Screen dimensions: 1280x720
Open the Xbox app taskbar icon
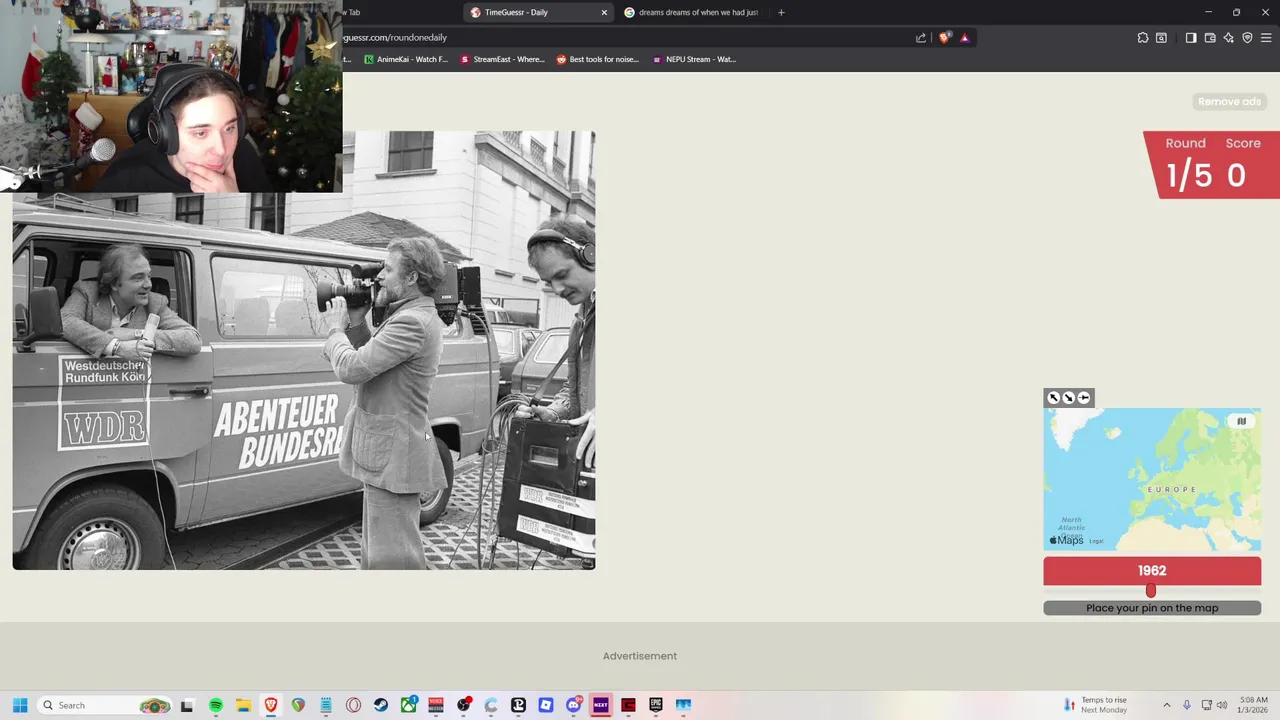point(408,705)
